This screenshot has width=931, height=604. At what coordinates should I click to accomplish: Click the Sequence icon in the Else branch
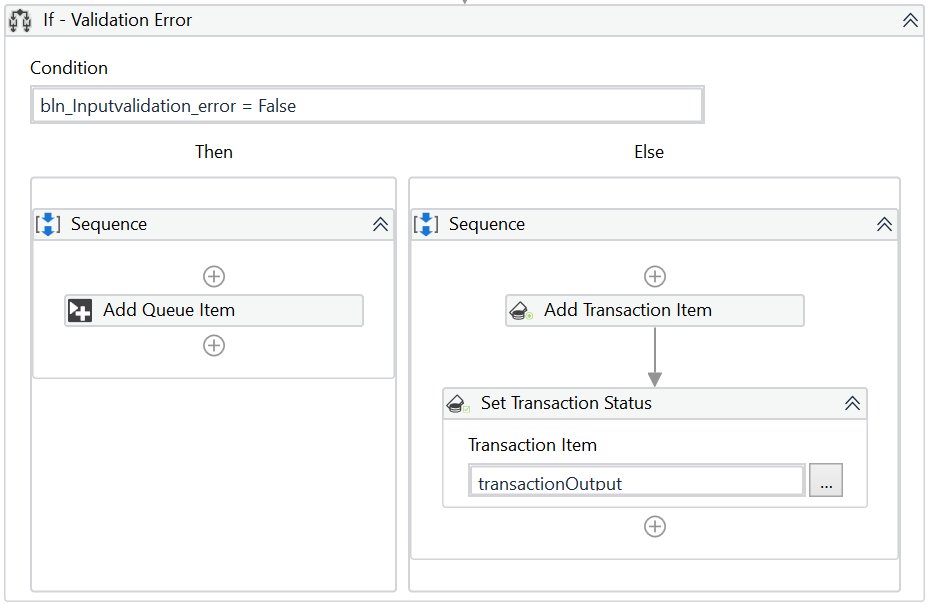click(425, 224)
